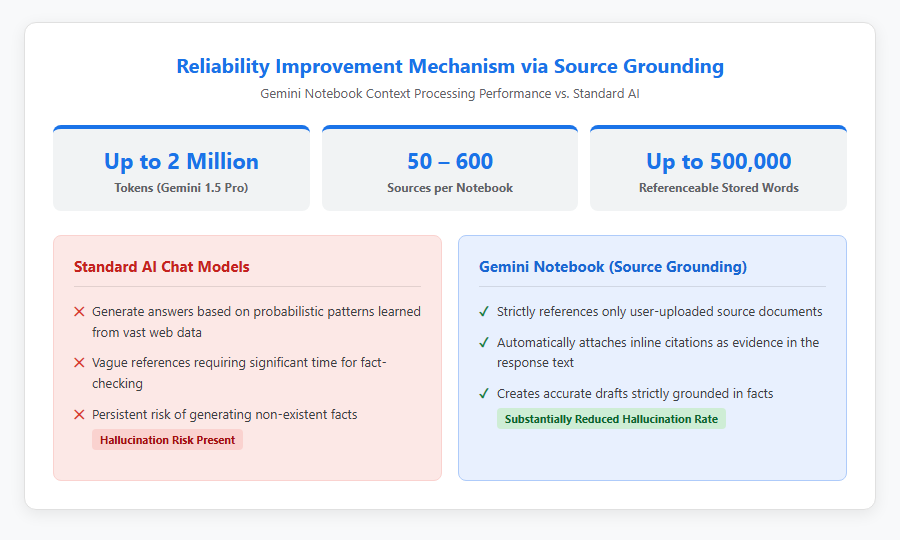The height and width of the screenshot is (540, 900).
Task: Click the red X beside vague references
Action: [x=79, y=363]
